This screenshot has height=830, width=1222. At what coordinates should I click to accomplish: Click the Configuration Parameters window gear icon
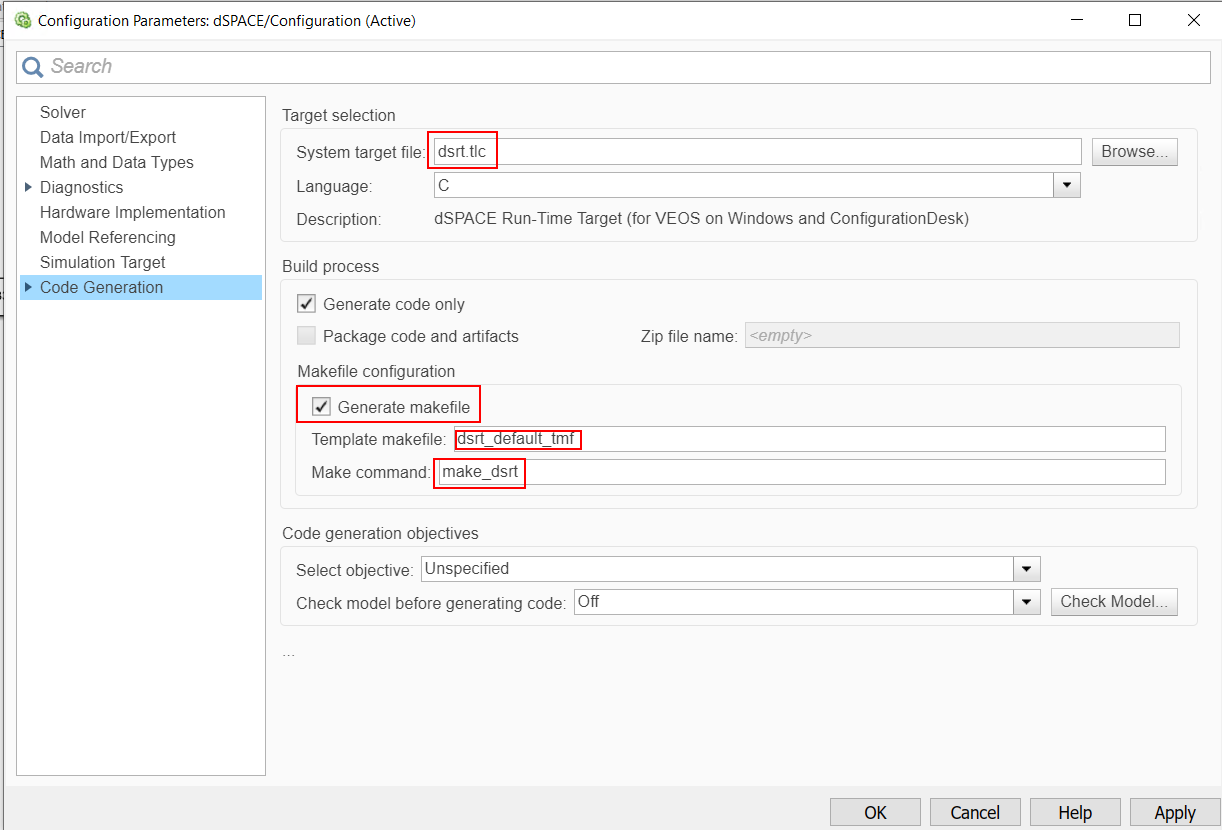click(22, 20)
